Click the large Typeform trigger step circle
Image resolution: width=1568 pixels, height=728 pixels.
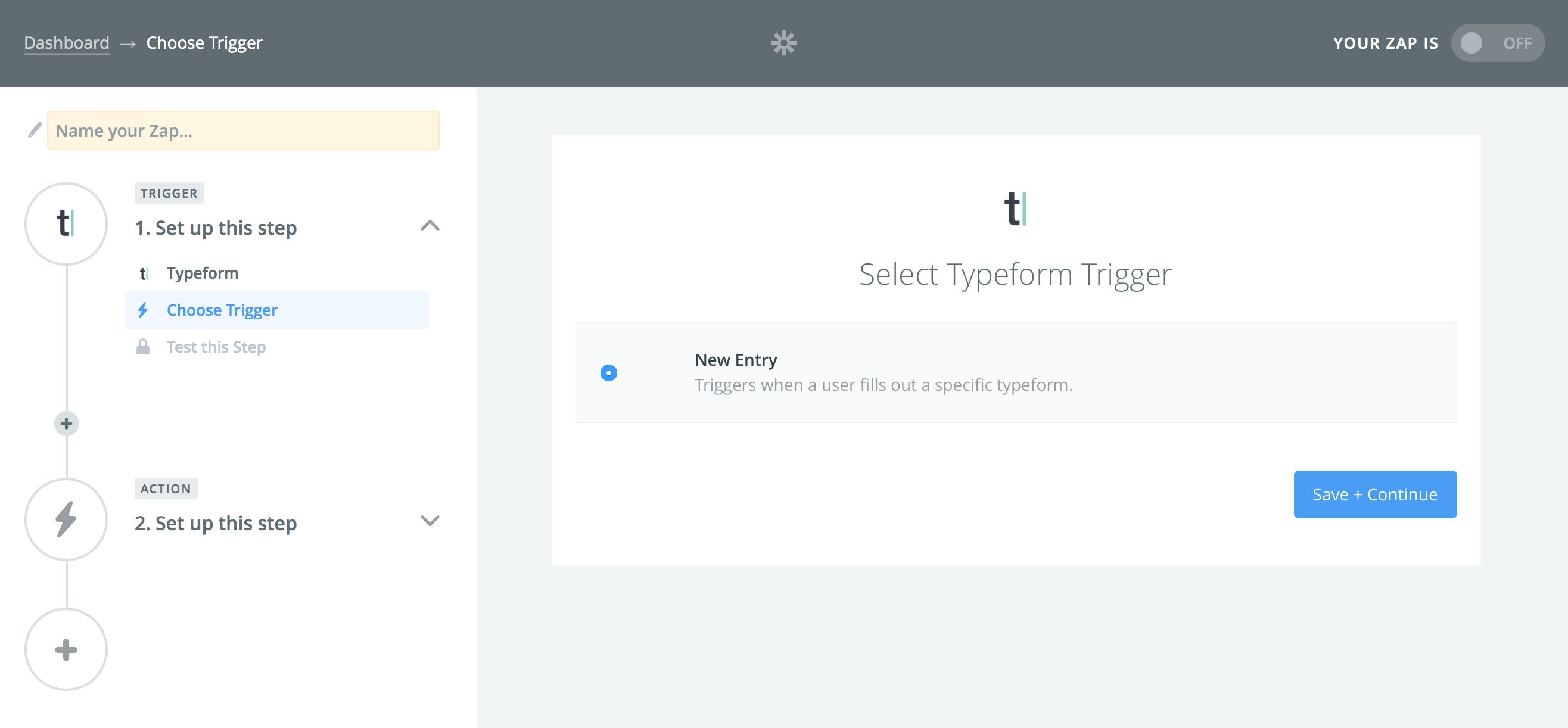pyautogui.click(x=66, y=223)
